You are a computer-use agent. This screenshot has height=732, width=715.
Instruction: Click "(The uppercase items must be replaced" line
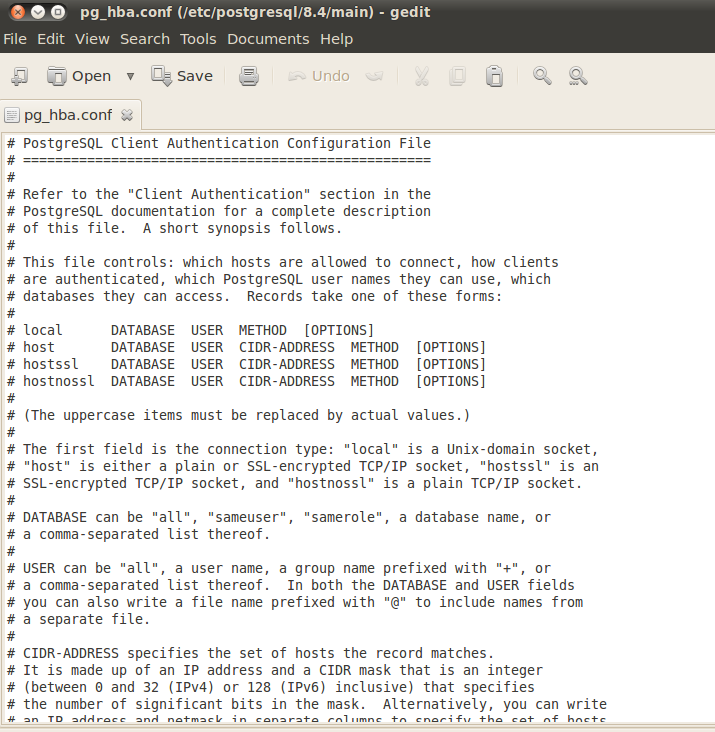point(238,415)
